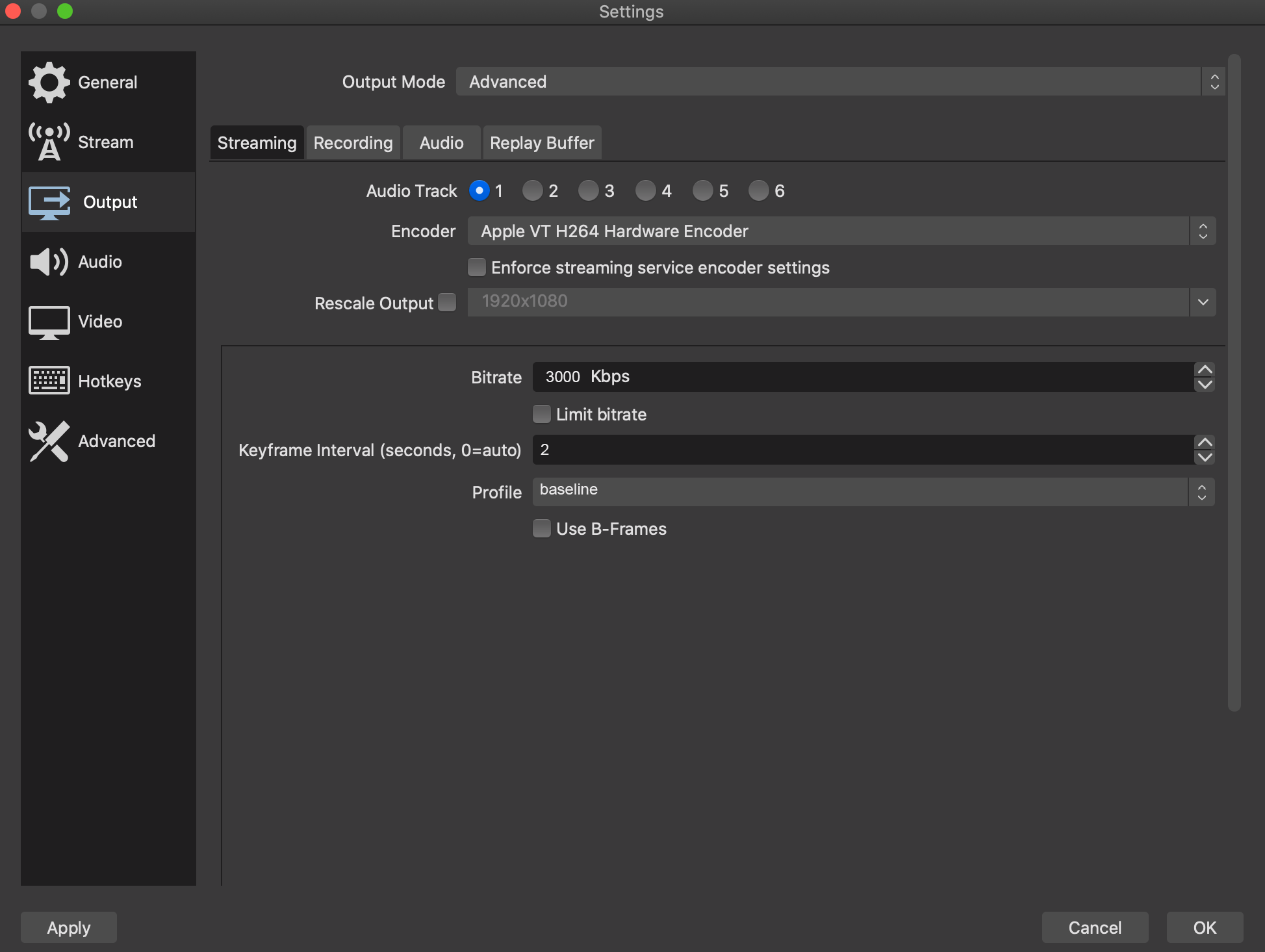1265x952 pixels.
Task: Click the Output monitor icon
Action: (49, 202)
